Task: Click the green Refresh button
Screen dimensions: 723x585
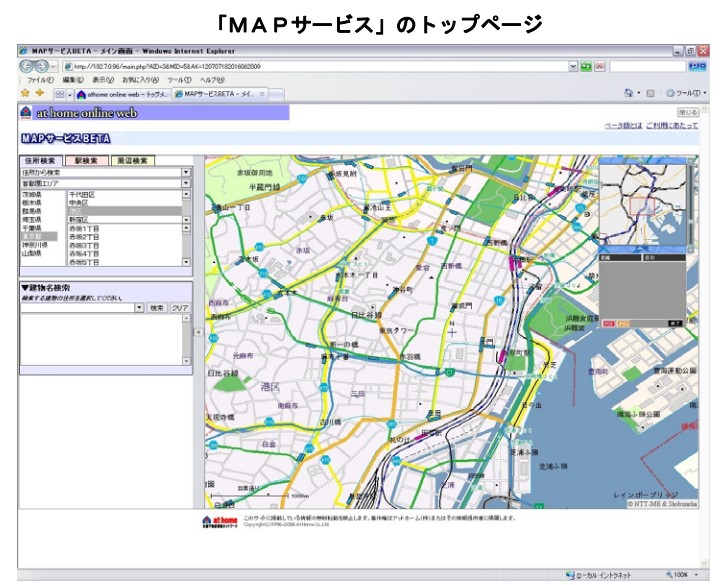Action: point(586,66)
